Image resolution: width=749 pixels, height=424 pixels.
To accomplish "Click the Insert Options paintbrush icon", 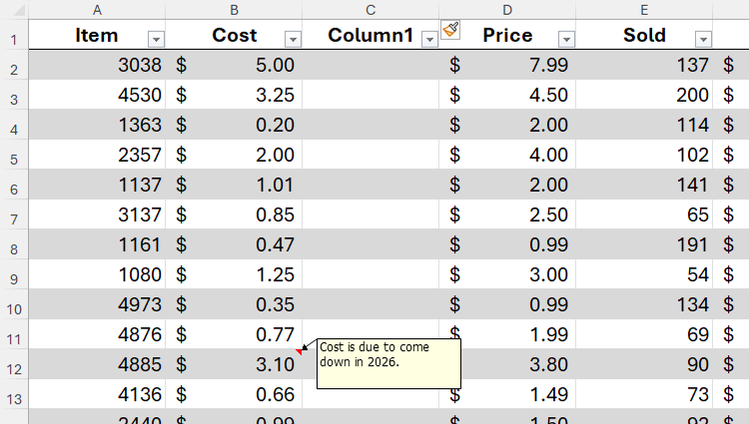I will point(450,30).
